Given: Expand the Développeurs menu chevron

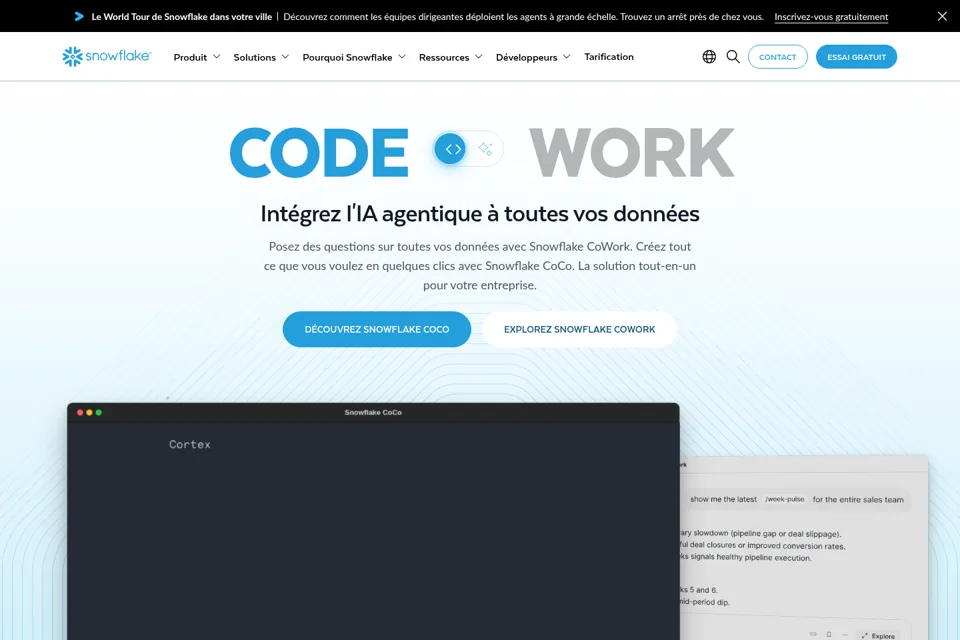Looking at the screenshot, I should point(567,57).
